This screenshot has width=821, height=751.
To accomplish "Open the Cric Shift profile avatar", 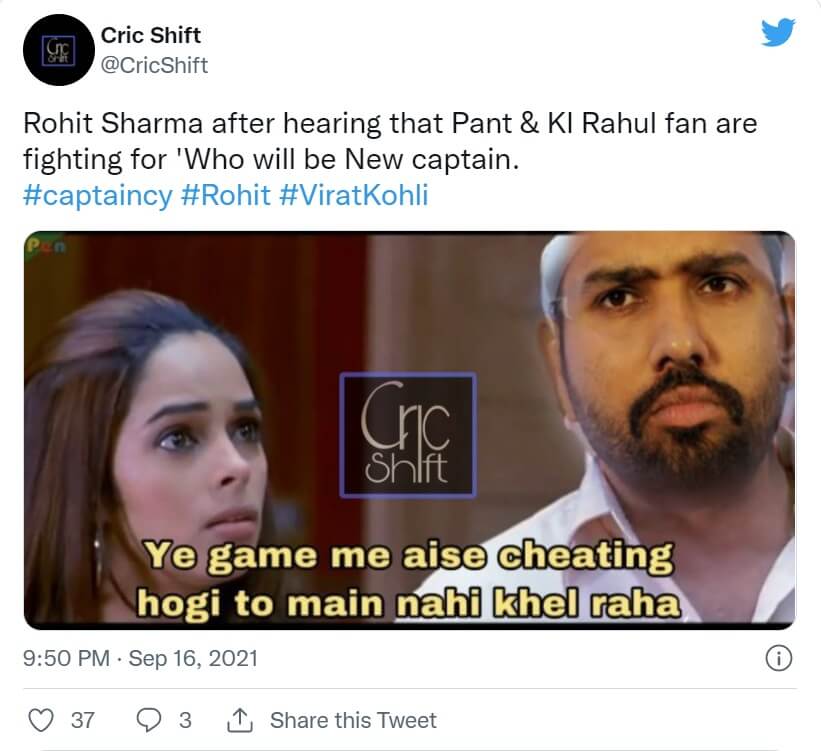I will 59,50.
